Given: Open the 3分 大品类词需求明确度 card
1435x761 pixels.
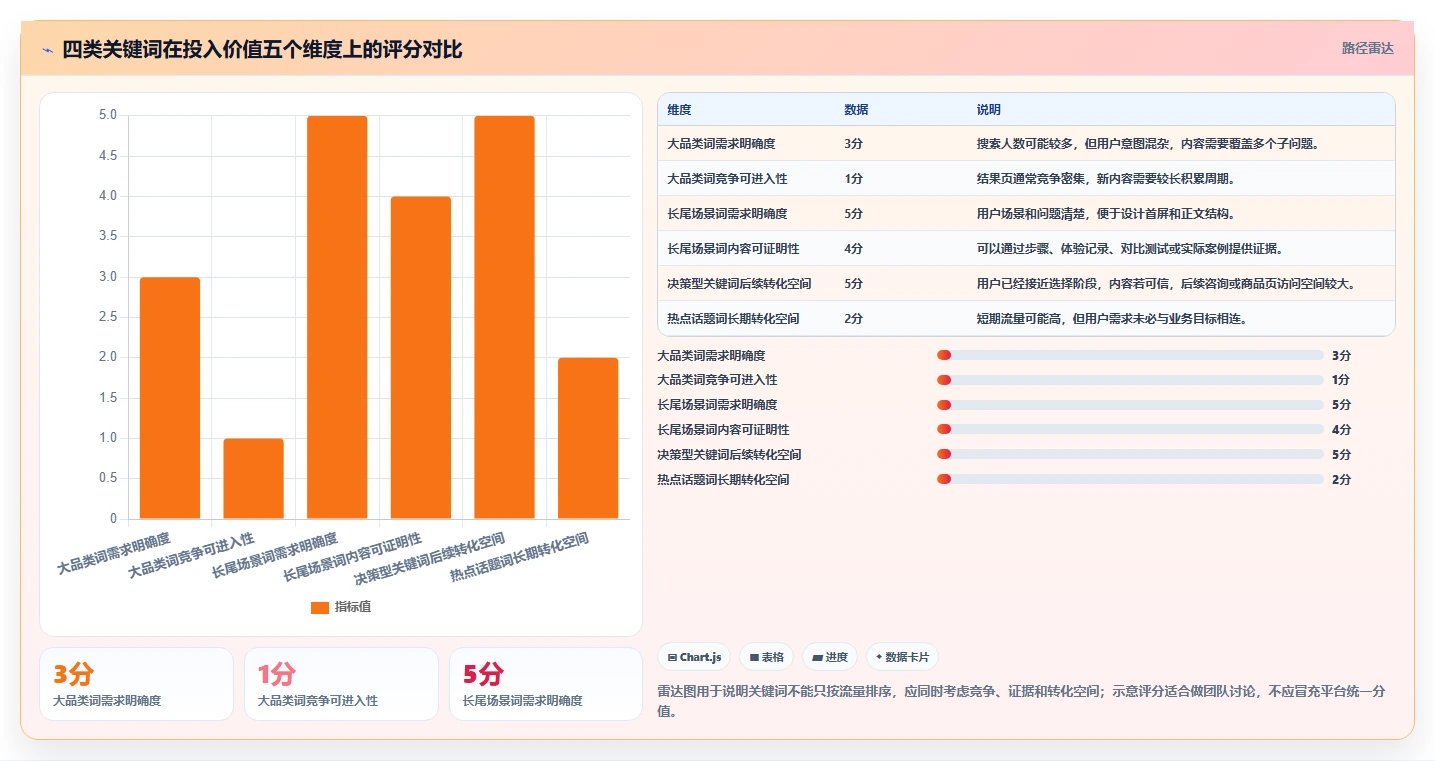Looking at the screenshot, I should (x=136, y=684).
